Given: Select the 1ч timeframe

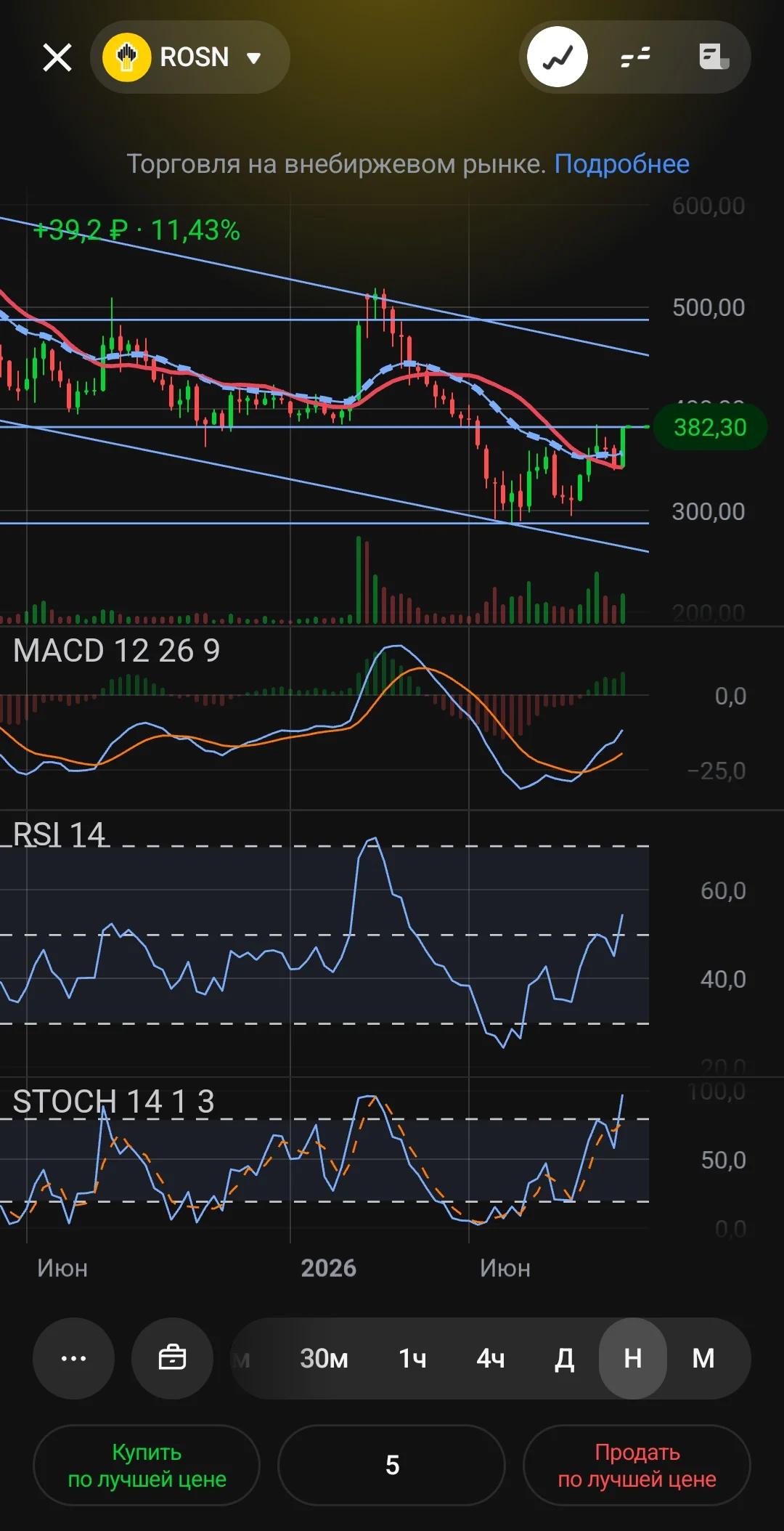Looking at the screenshot, I should tap(412, 1358).
